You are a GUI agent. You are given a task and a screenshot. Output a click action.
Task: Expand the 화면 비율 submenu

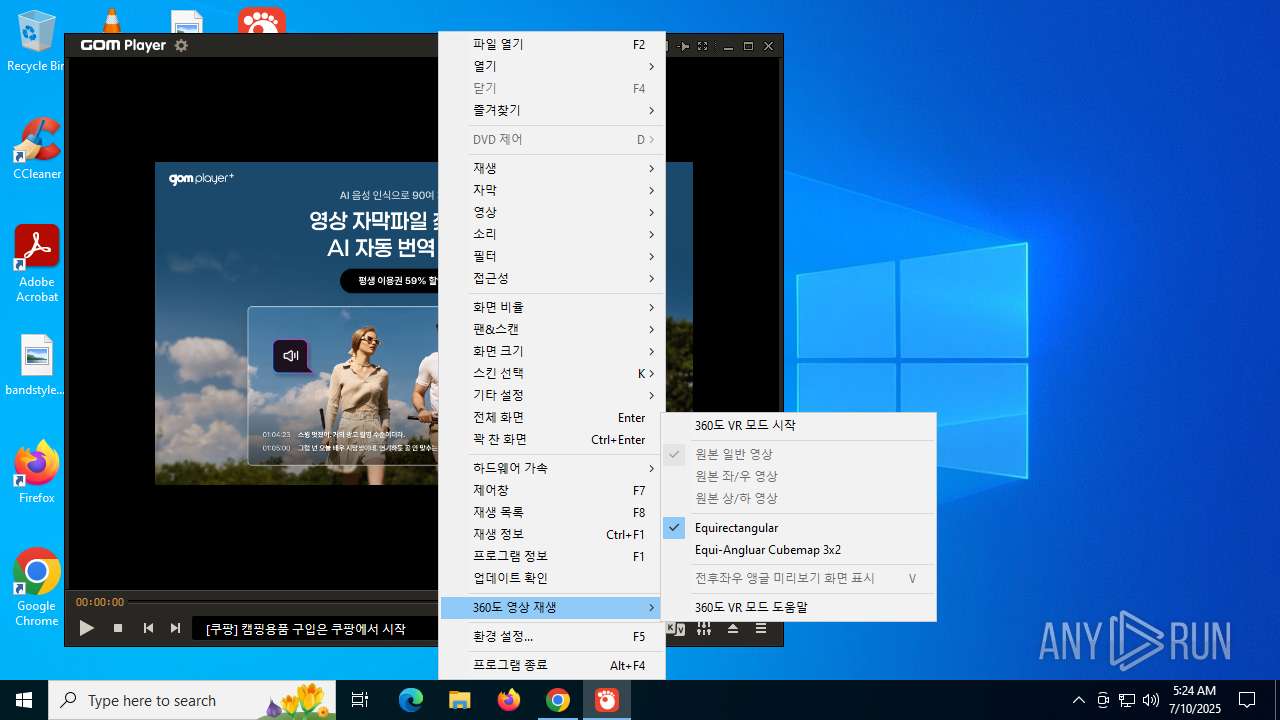click(x=551, y=307)
